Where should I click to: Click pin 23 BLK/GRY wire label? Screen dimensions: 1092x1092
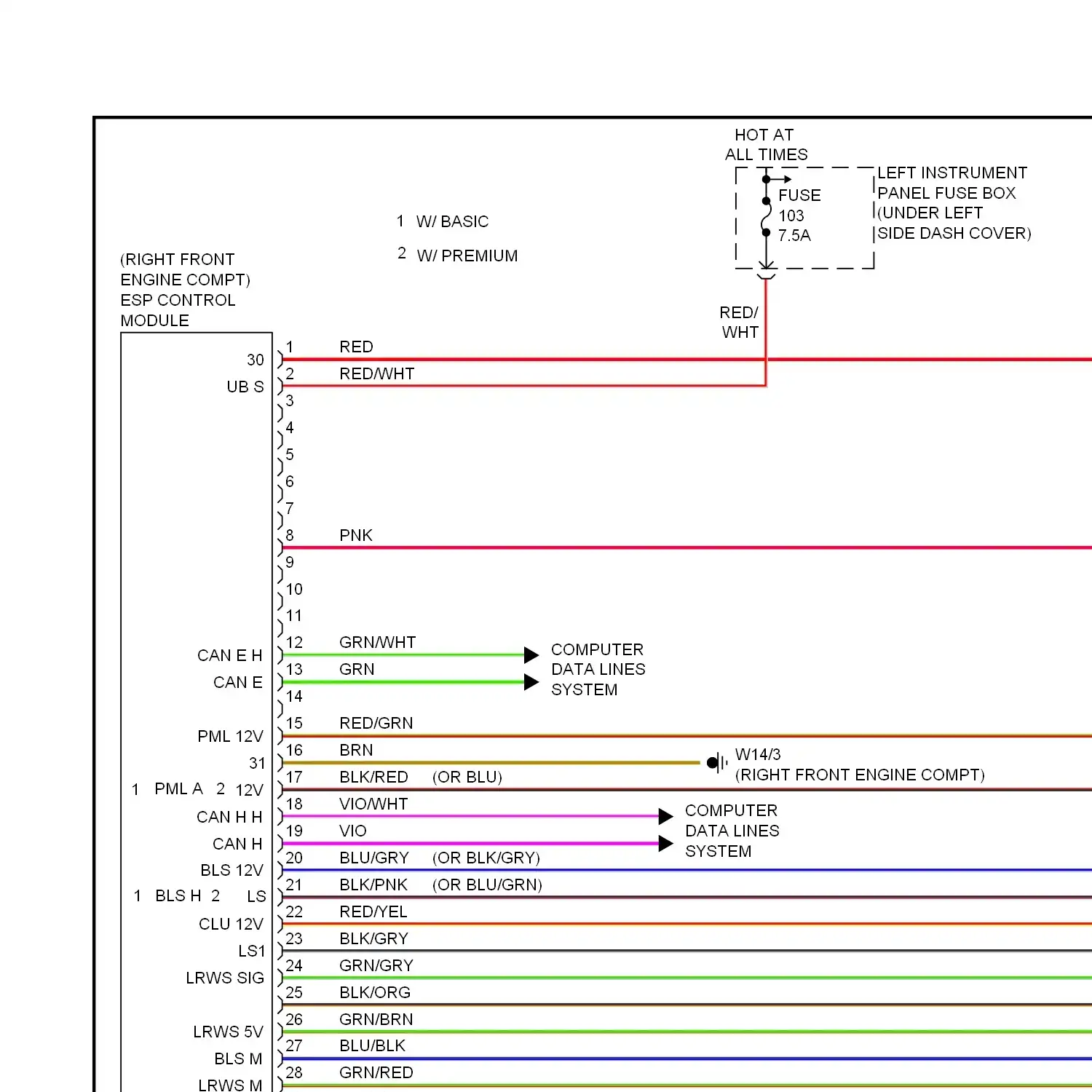click(373, 938)
